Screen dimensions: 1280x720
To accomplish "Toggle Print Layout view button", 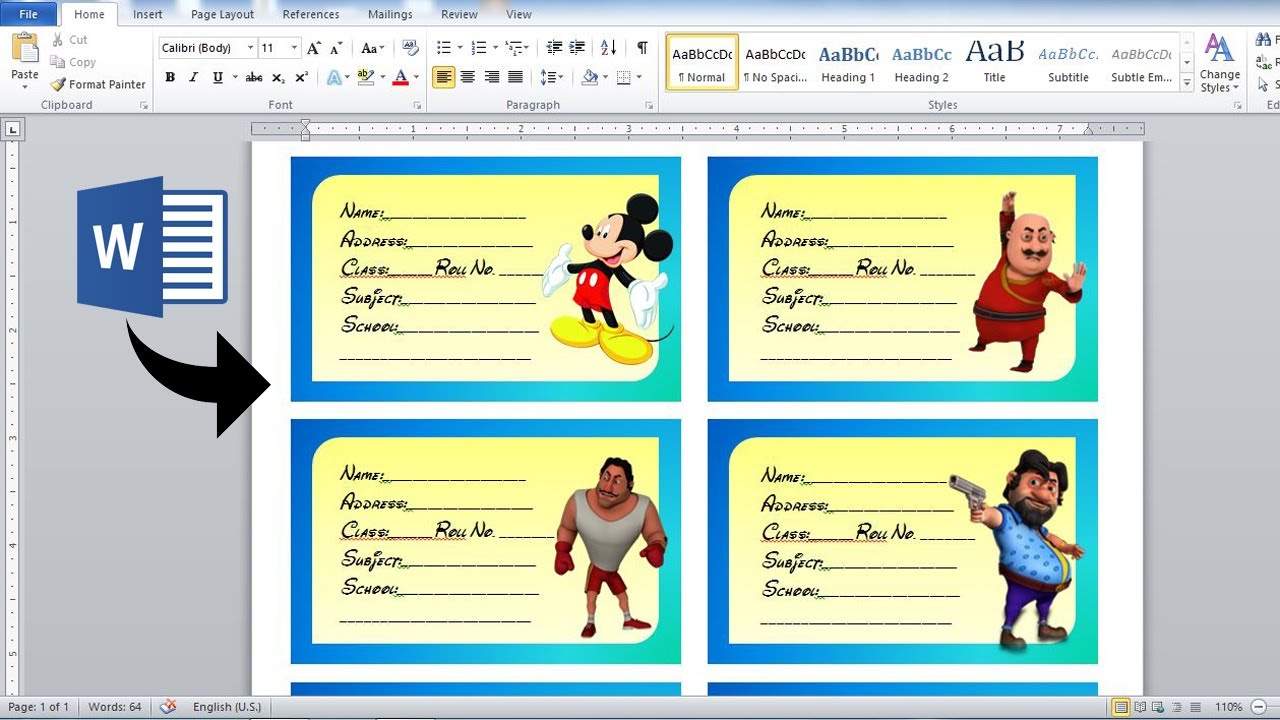I will click(1122, 707).
